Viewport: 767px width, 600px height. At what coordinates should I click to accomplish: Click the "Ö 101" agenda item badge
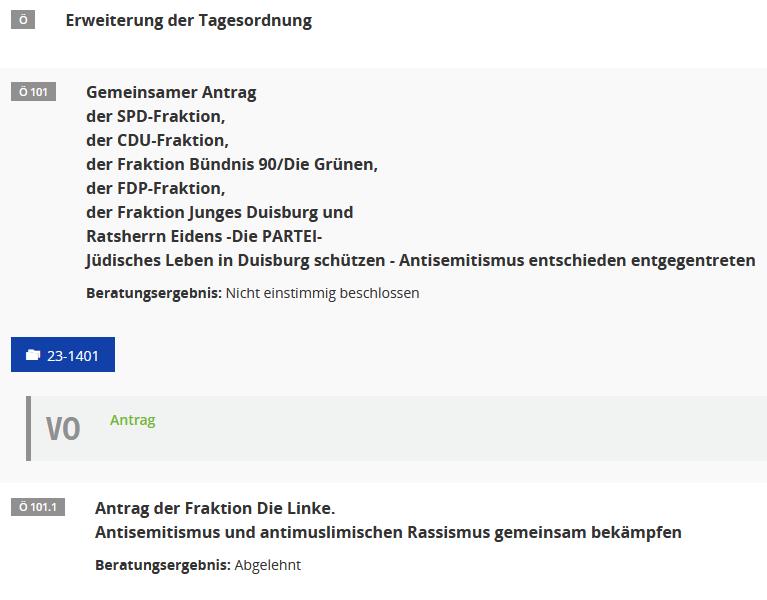[x=33, y=92]
